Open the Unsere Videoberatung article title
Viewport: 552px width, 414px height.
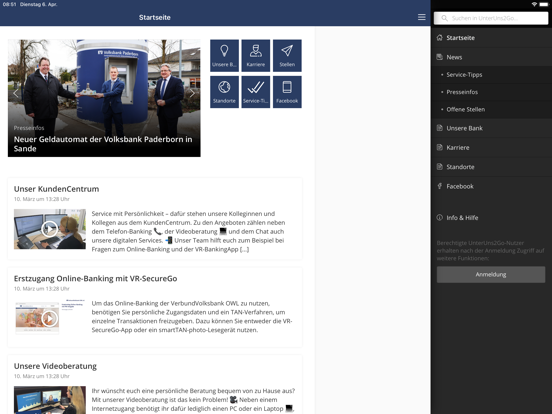pyautogui.click(x=55, y=366)
